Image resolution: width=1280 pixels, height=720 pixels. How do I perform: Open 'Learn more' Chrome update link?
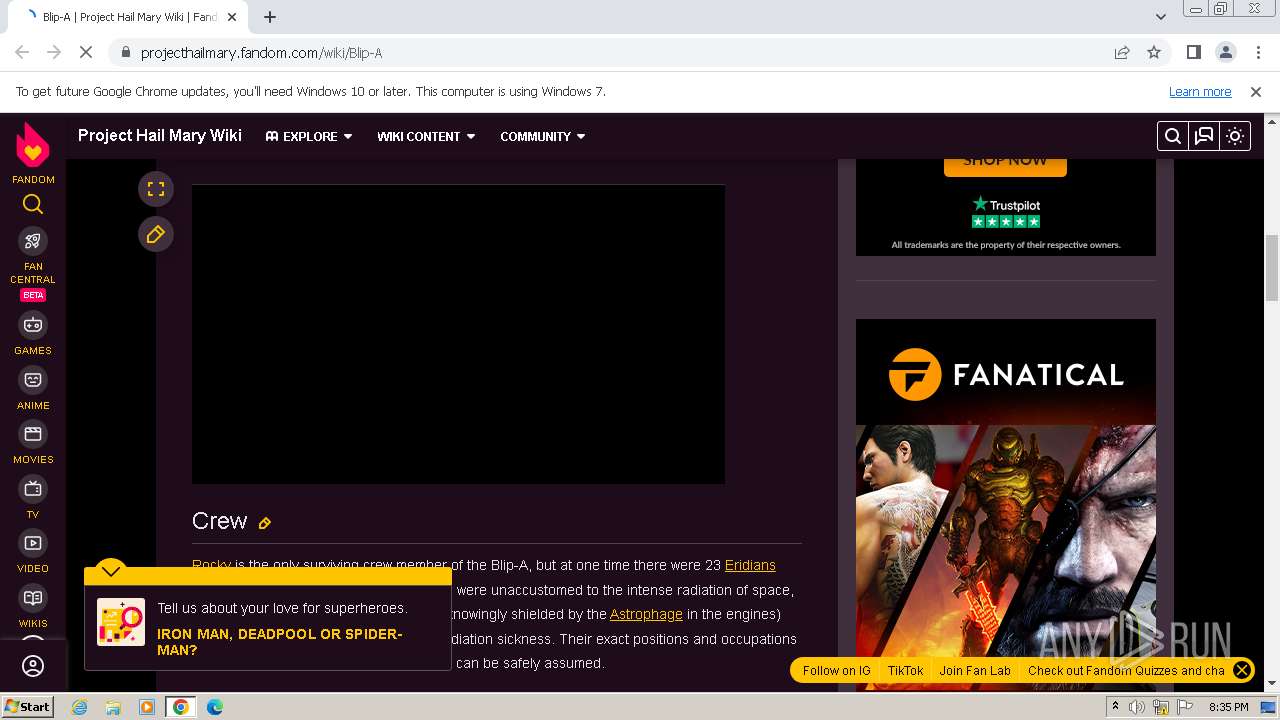coord(1200,92)
